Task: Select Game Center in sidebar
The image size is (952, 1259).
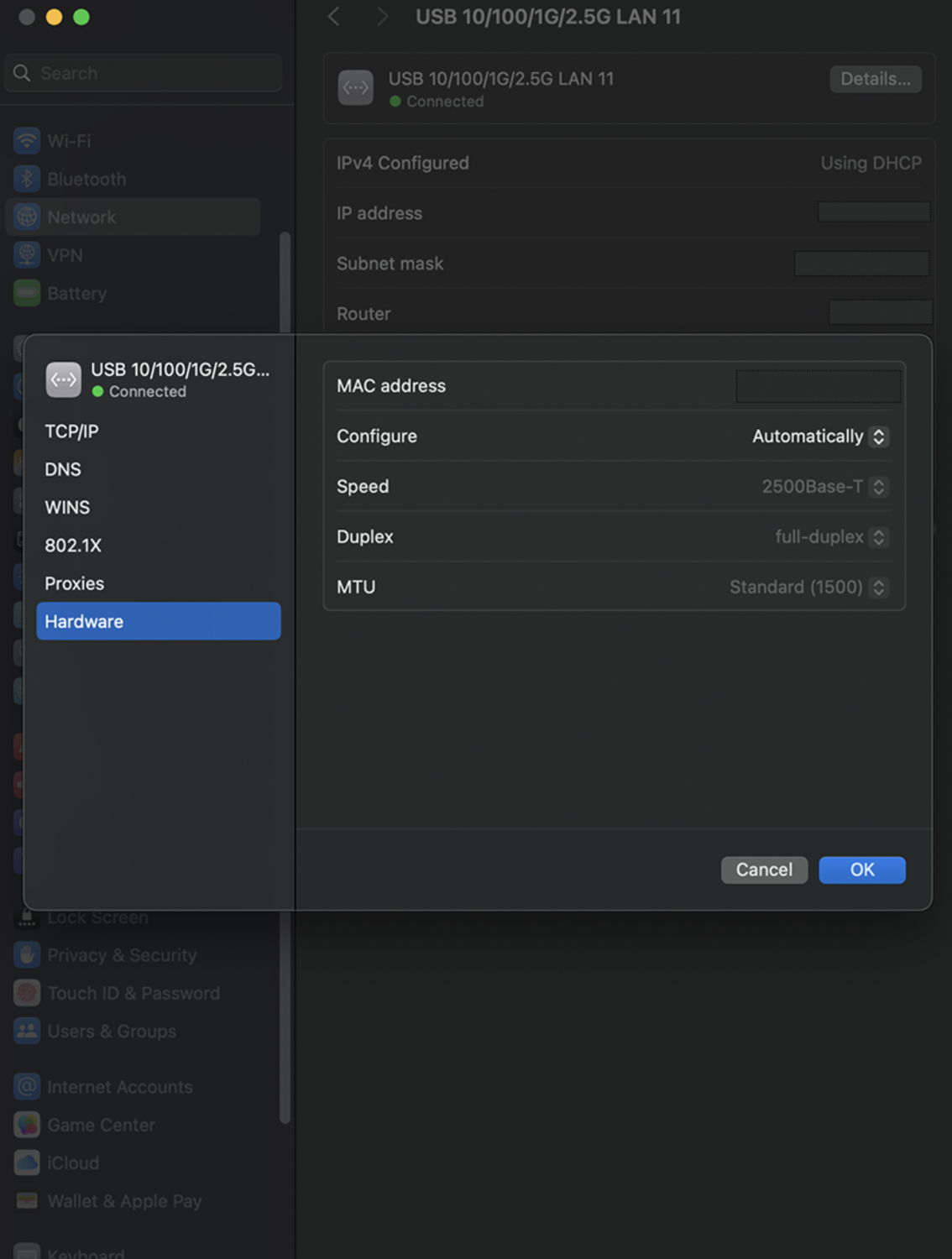Action: 26,1125
